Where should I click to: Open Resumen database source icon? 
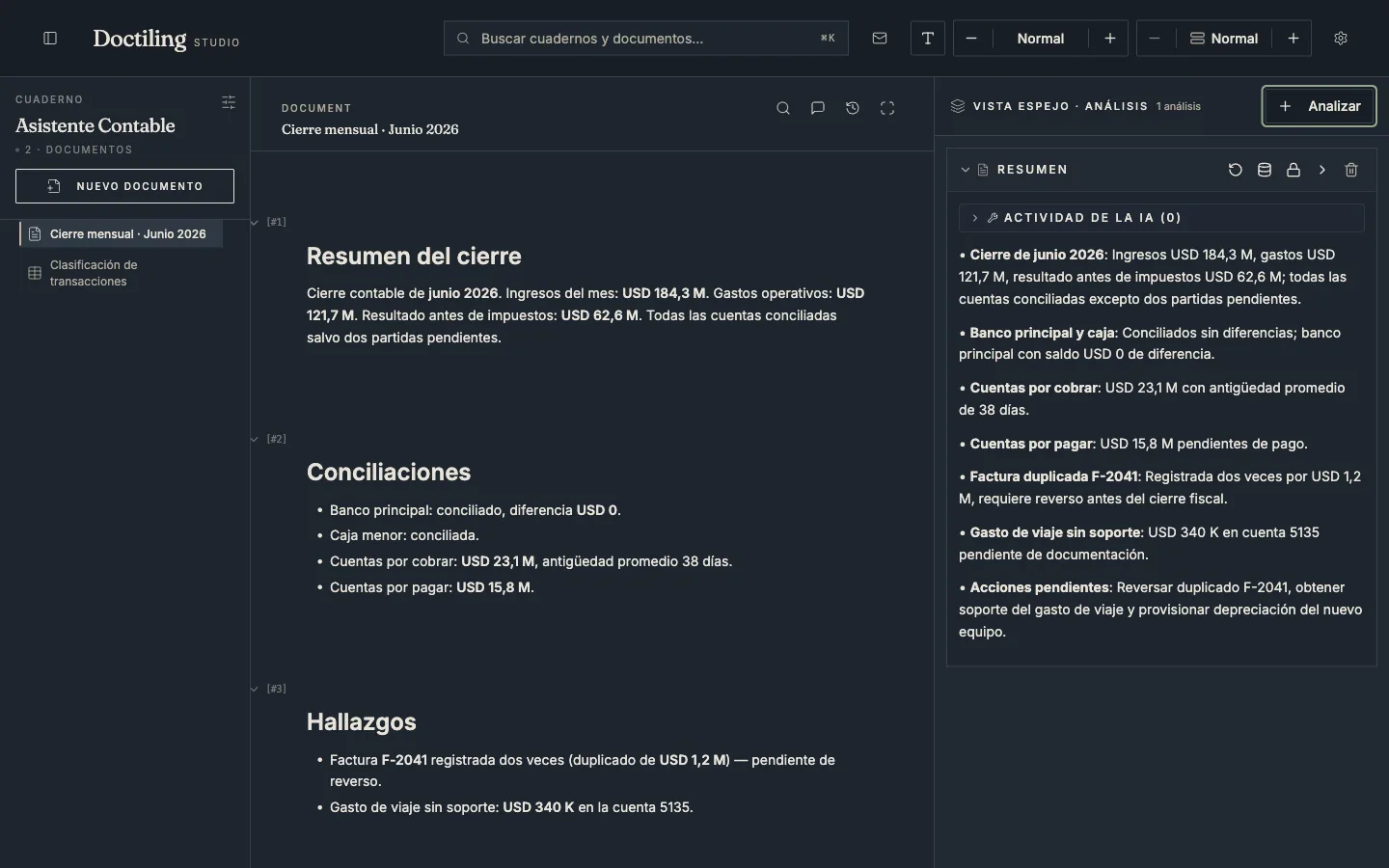click(1265, 170)
